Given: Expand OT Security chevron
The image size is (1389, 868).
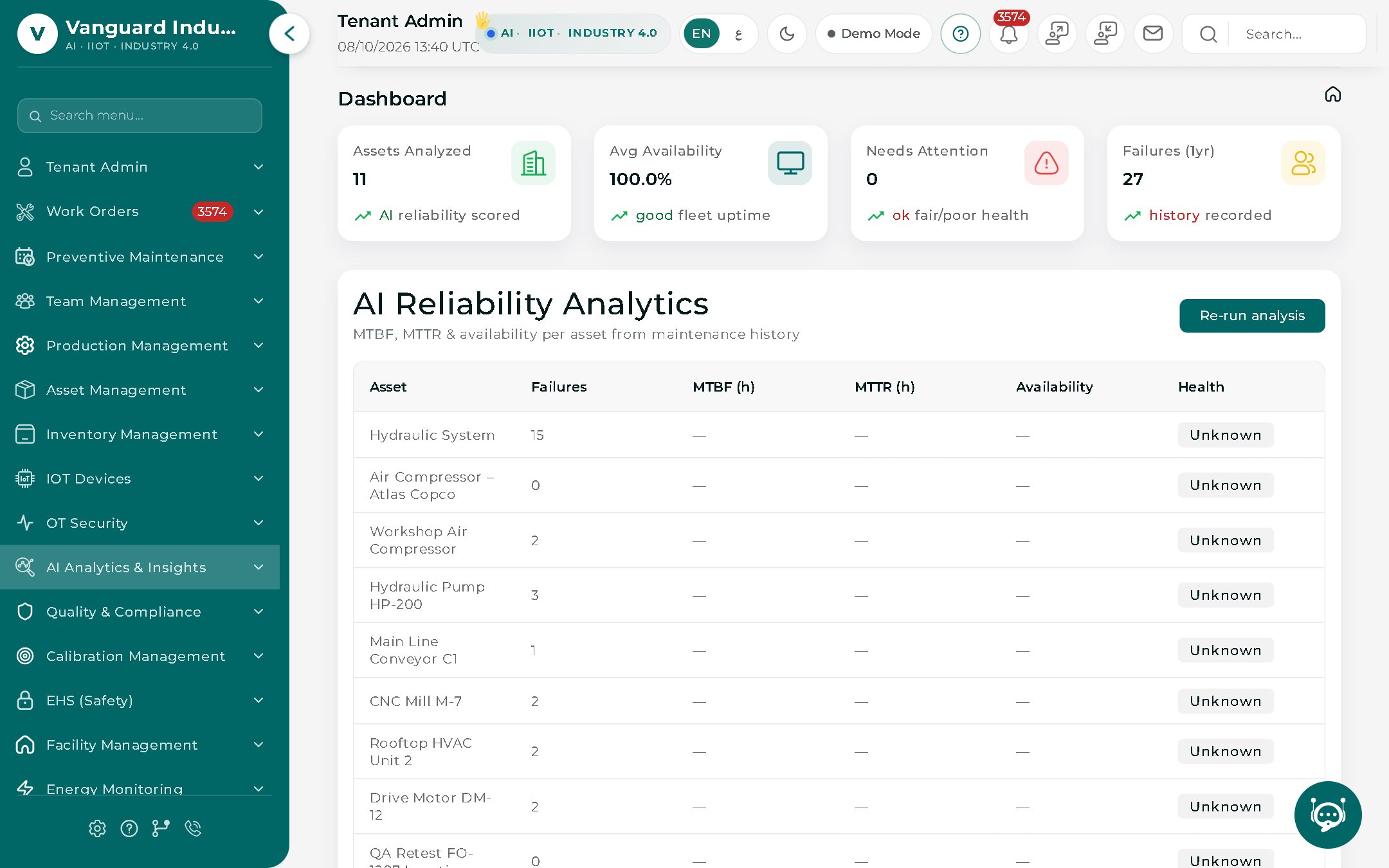Looking at the screenshot, I should (x=259, y=523).
